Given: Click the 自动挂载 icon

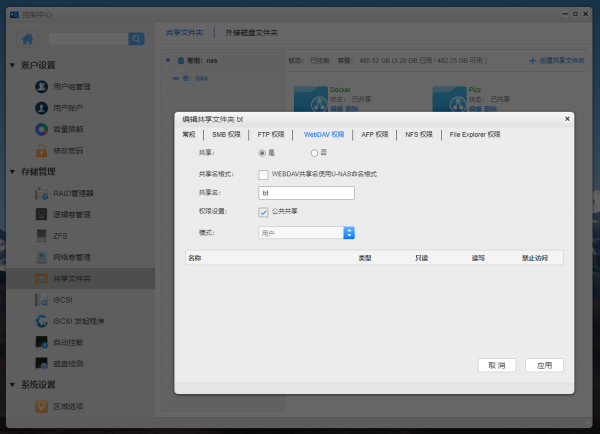Looking at the screenshot, I should pyautogui.click(x=41, y=342).
